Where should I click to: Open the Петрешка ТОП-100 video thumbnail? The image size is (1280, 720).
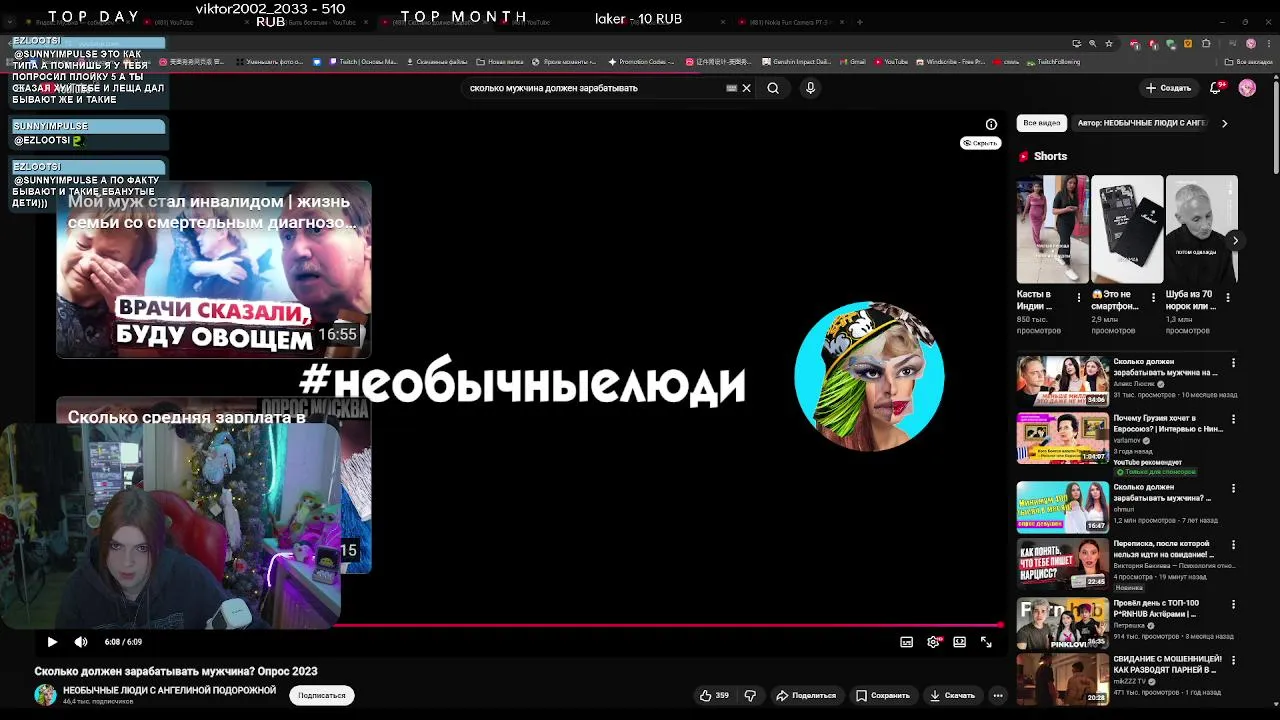[x=1062, y=623]
